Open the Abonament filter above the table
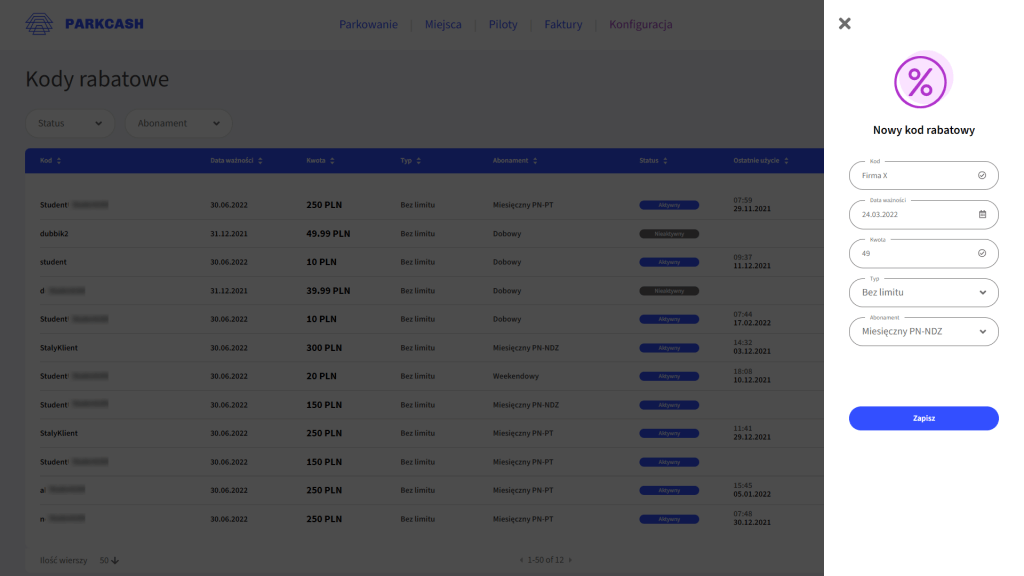The image size is (1024, 576). [x=178, y=123]
